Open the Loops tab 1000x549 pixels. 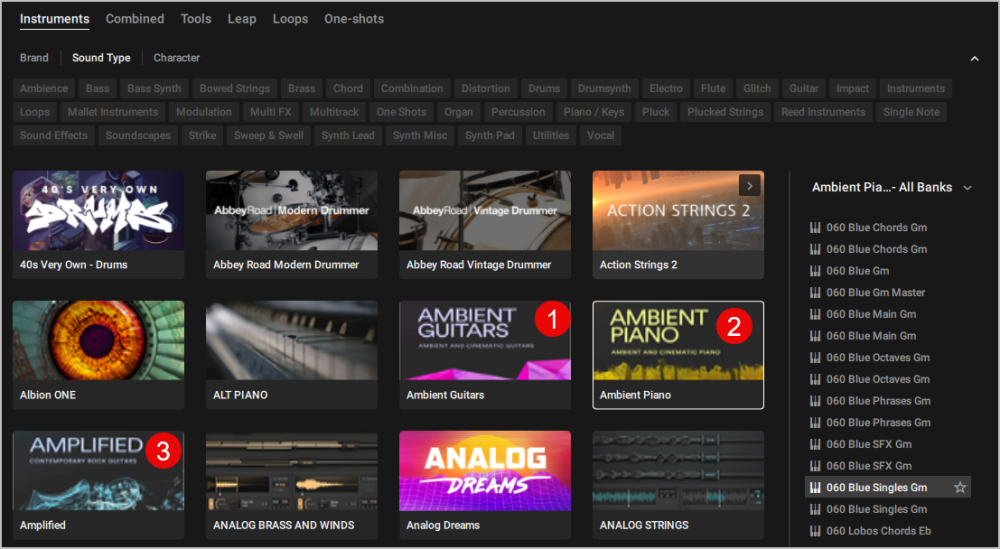point(290,19)
